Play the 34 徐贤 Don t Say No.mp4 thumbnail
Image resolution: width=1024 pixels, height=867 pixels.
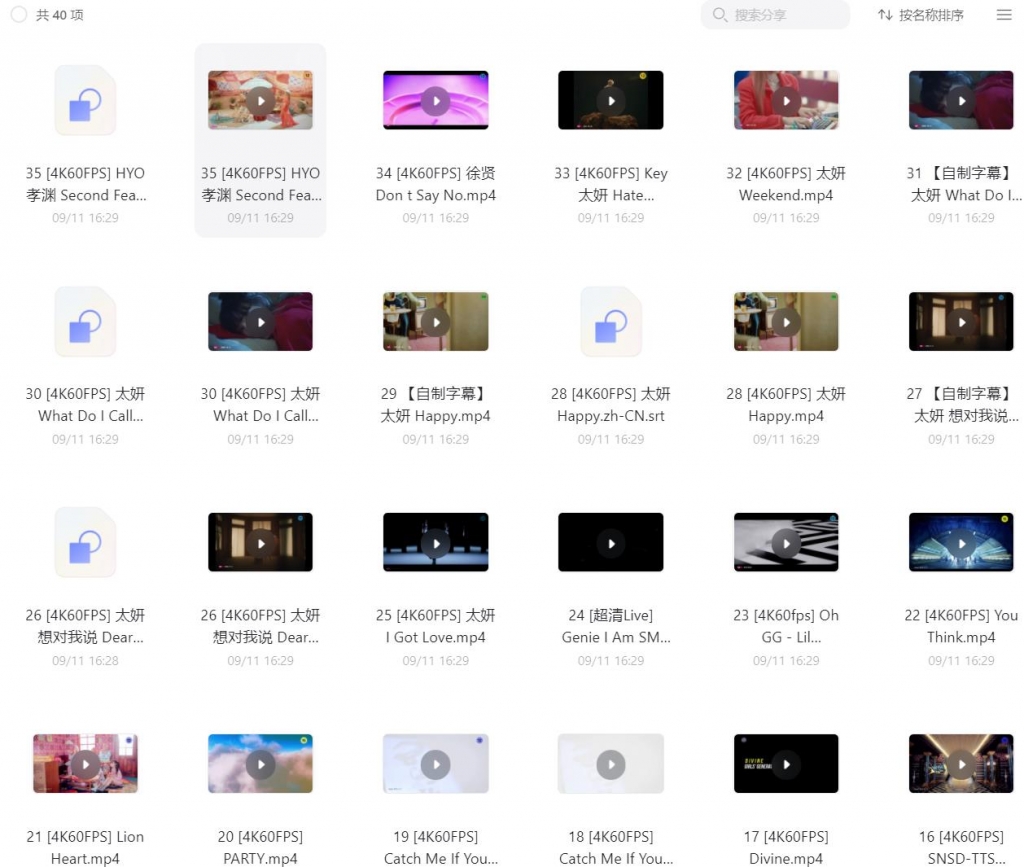click(436, 101)
